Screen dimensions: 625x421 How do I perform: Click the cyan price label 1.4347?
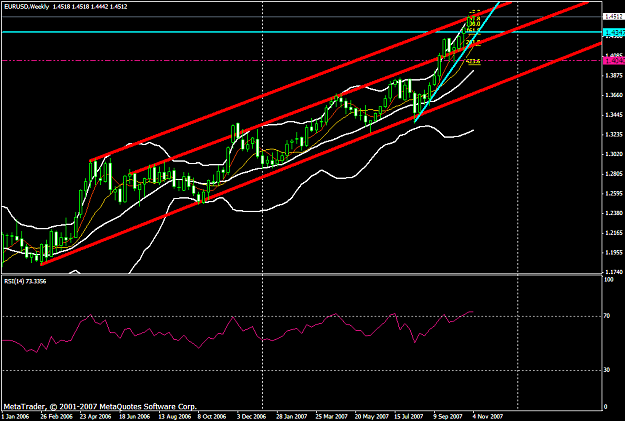click(613, 32)
